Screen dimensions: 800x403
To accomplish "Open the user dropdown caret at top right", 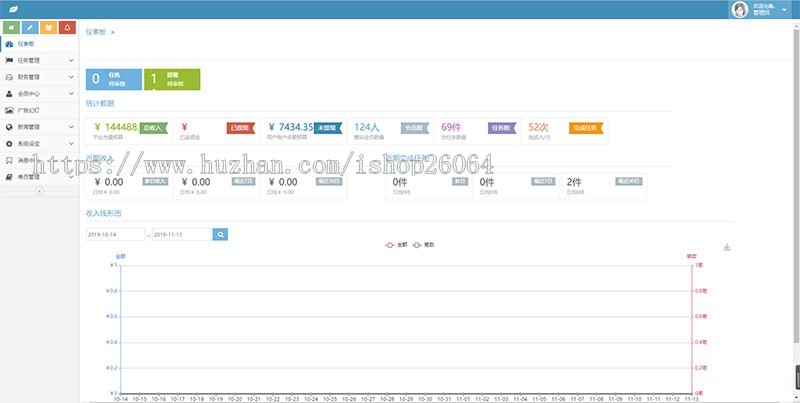I will pos(784,10).
